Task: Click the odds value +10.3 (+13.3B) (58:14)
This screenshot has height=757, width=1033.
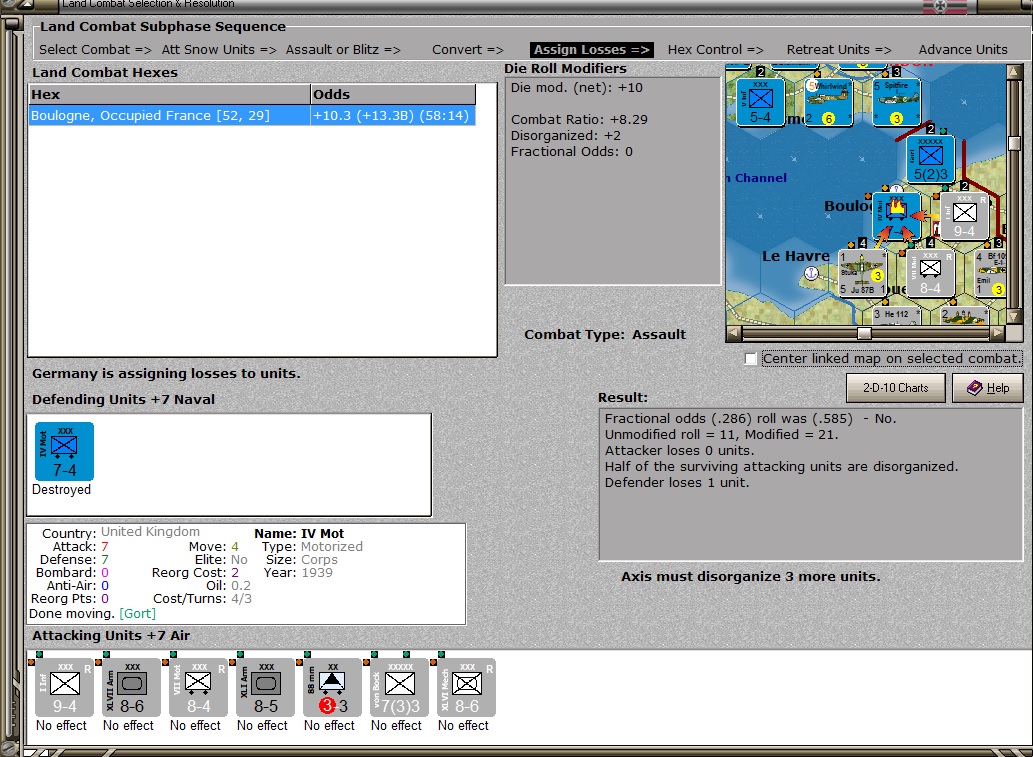Action: point(391,115)
